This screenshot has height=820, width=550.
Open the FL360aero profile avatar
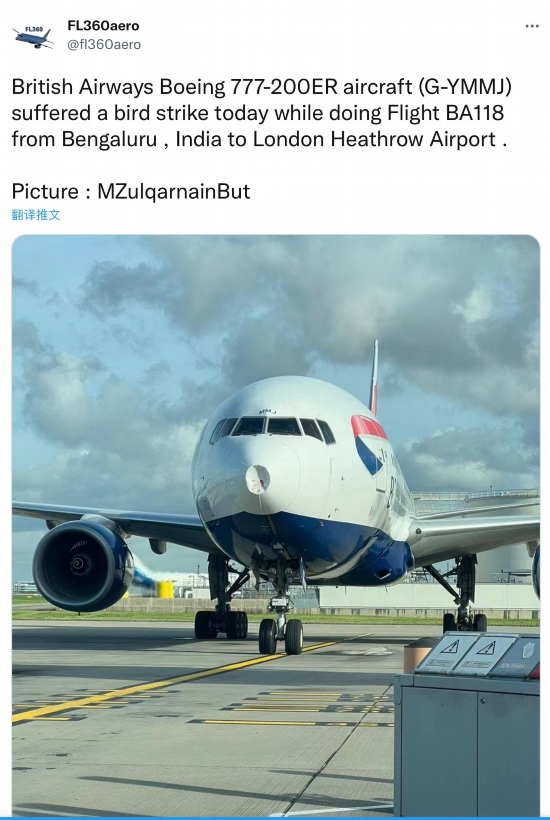point(33,36)
